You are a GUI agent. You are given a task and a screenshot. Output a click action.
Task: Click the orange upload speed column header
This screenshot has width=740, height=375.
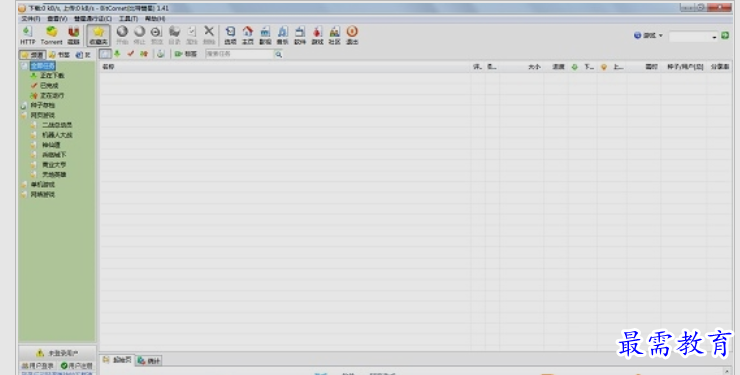(612, 67)
